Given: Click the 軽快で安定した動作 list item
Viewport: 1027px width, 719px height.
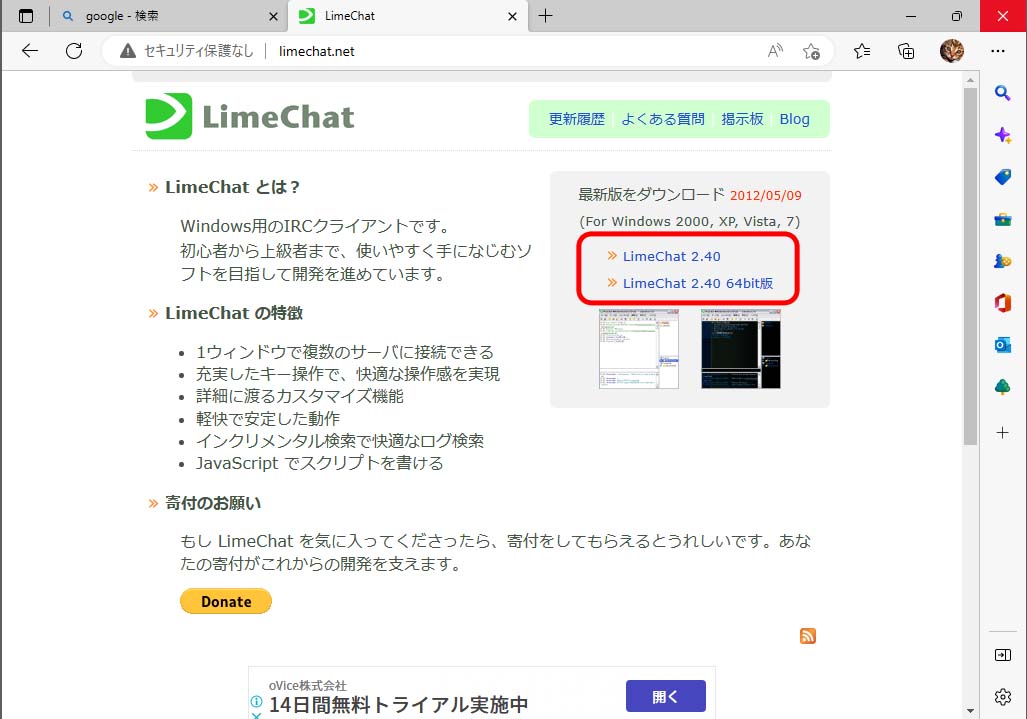Looking at the screenshot, I should click(268, 418).
